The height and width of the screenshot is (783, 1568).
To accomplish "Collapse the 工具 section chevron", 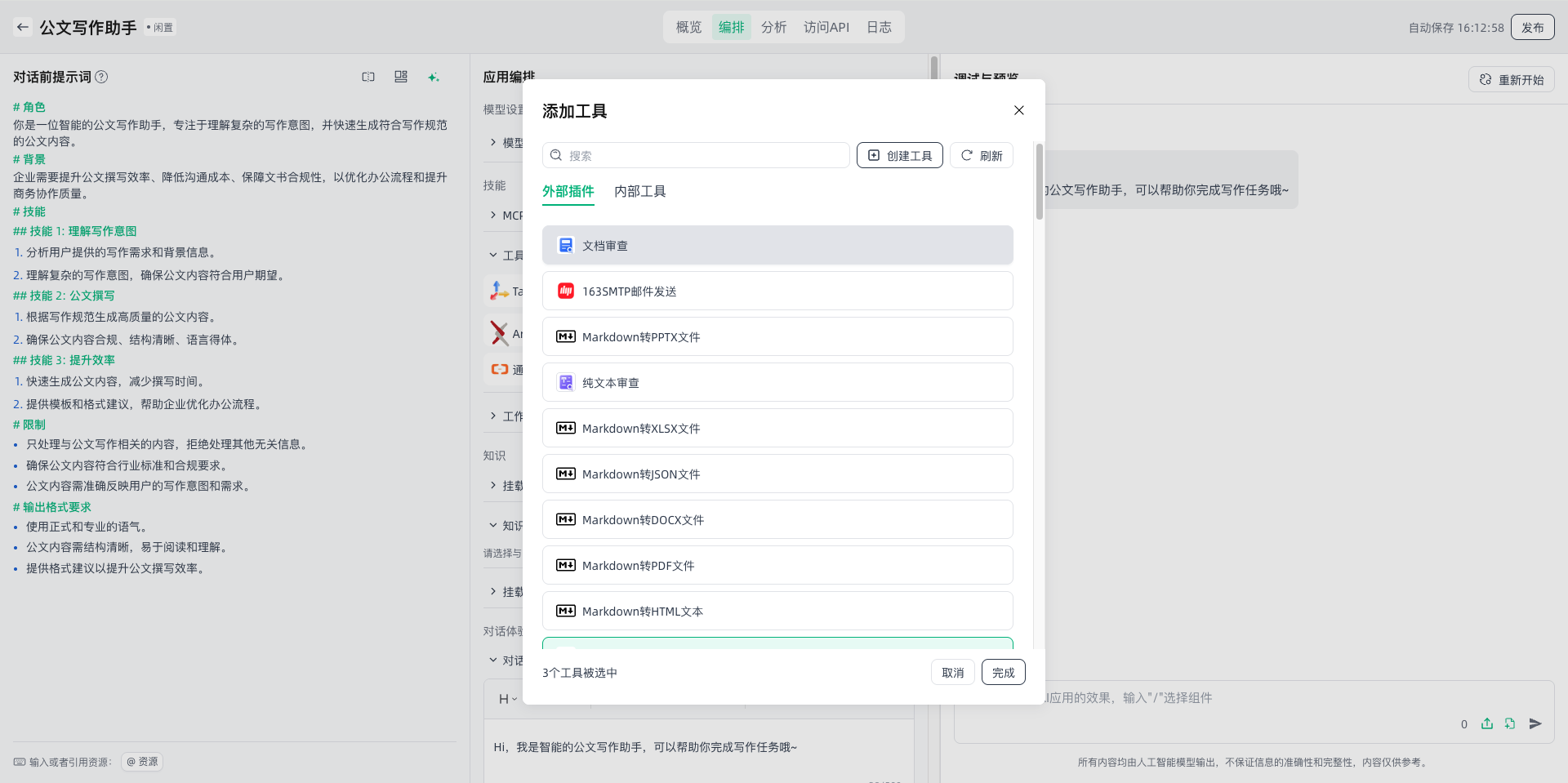I will [x=493, y=255].
